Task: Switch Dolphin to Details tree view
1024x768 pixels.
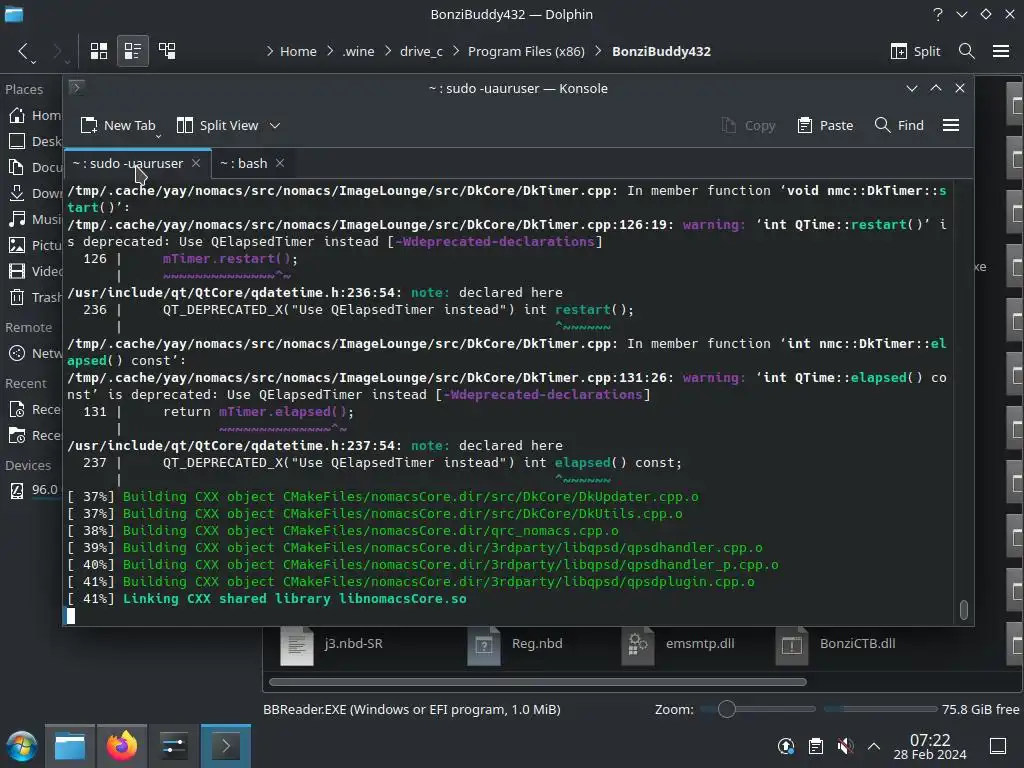Action: coord(167,51)
